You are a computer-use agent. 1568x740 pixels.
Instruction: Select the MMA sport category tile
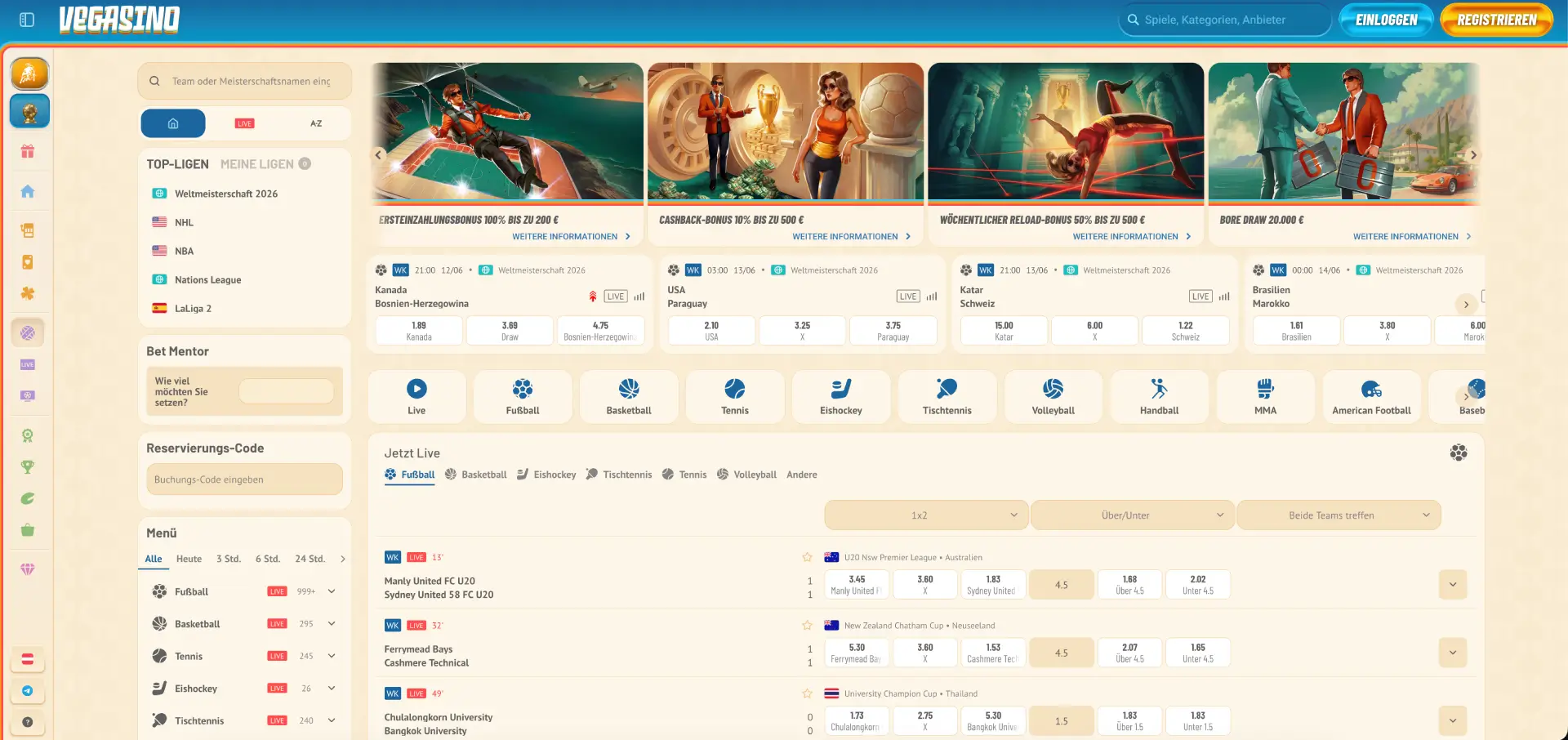pos(1266,397)
